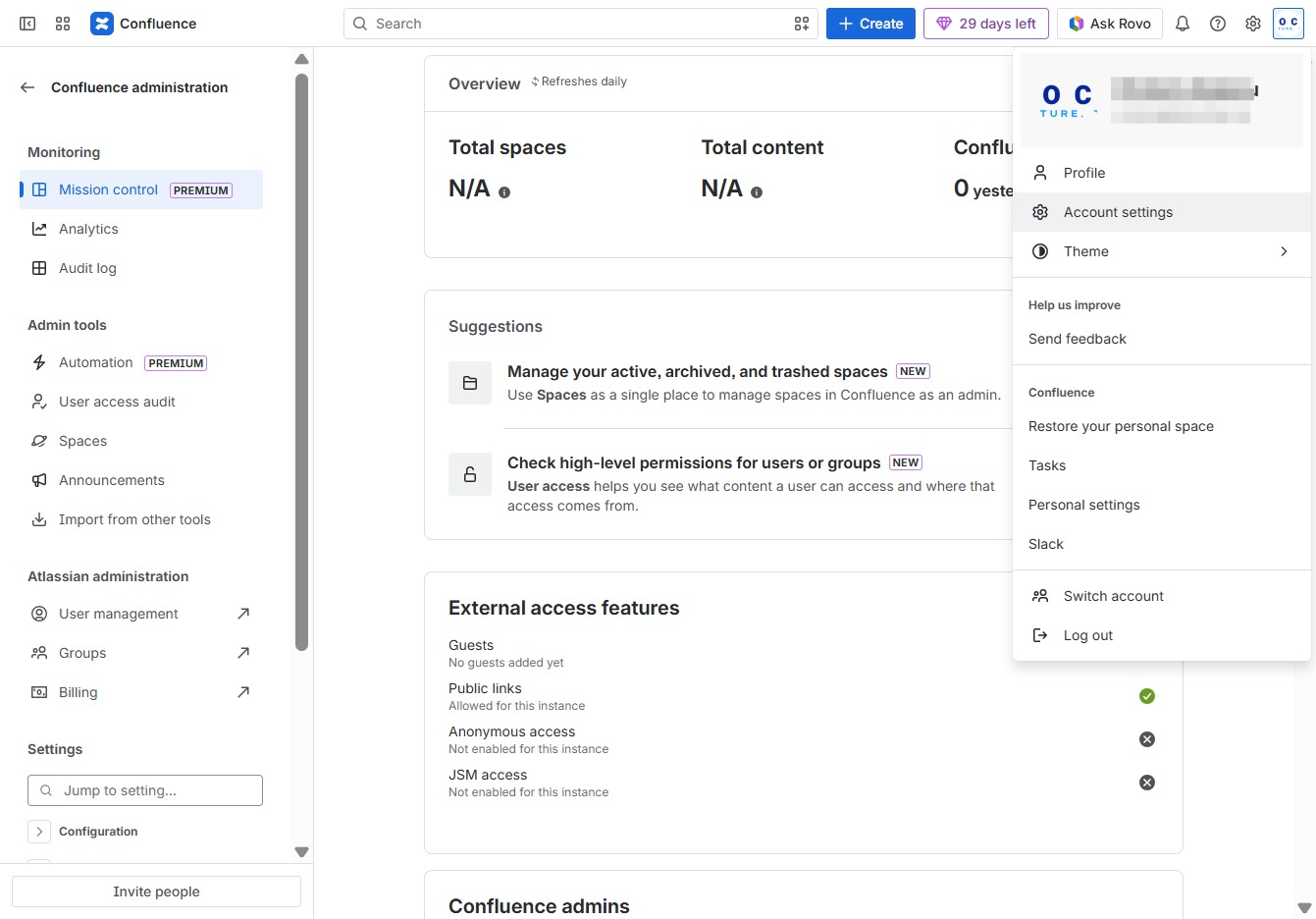Choose Switch account
1316x919 pixels.
click(x=1162, y=596)
